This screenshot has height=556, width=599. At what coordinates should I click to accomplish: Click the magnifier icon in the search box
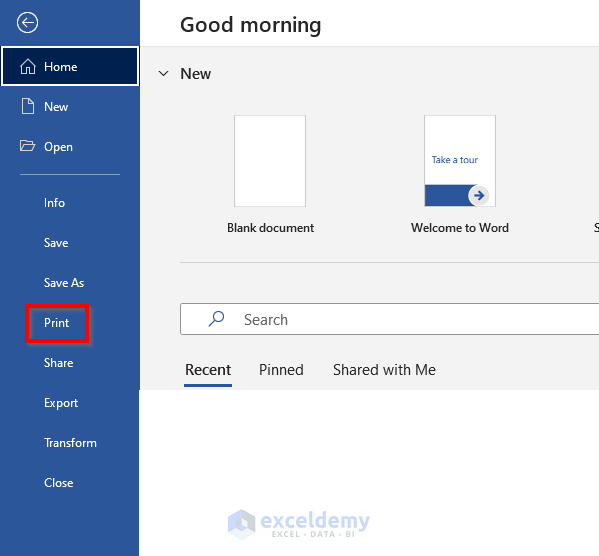tap(216, 319)
